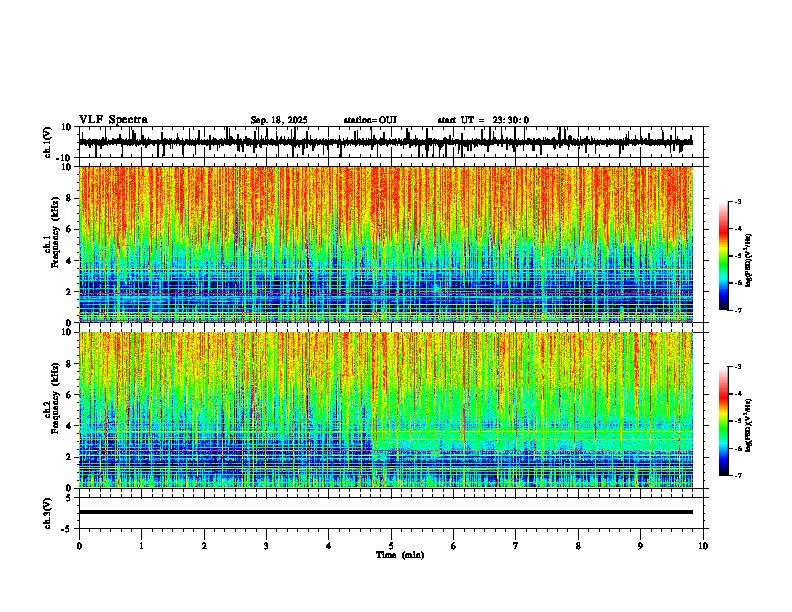
Task: Click the date "Sep. 18, 2025"
Action: 279,120
